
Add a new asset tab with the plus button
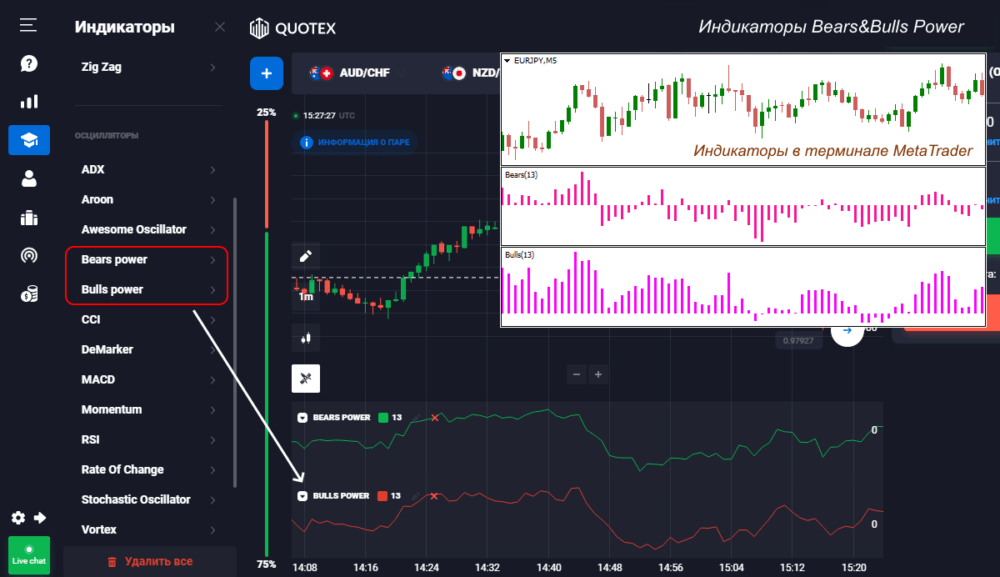[267, 73]
